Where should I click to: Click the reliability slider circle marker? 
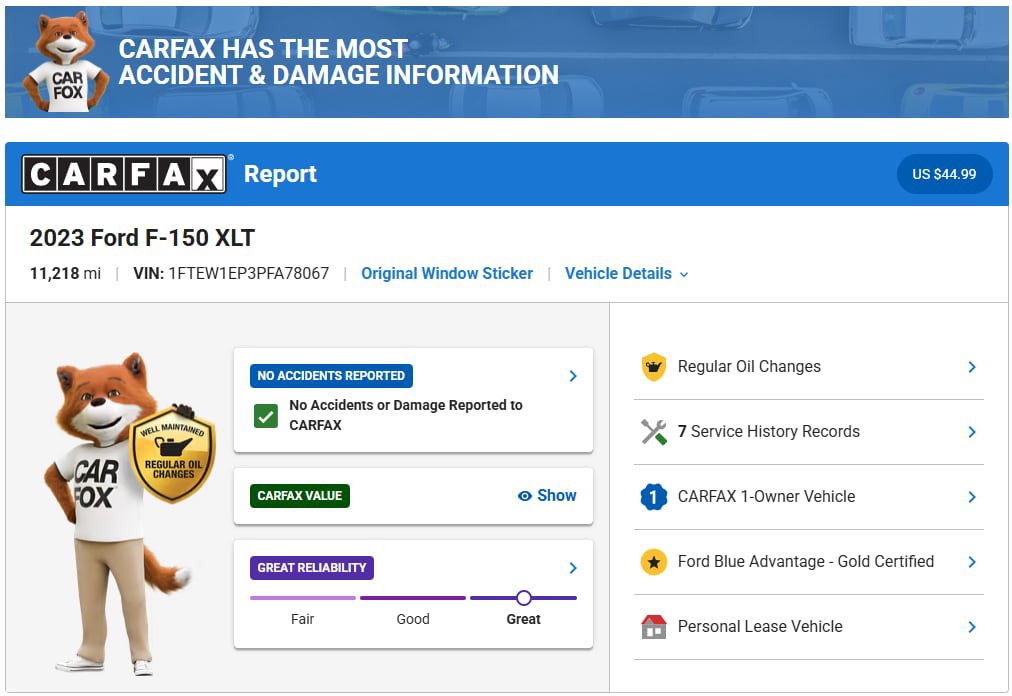coord(524,598)
